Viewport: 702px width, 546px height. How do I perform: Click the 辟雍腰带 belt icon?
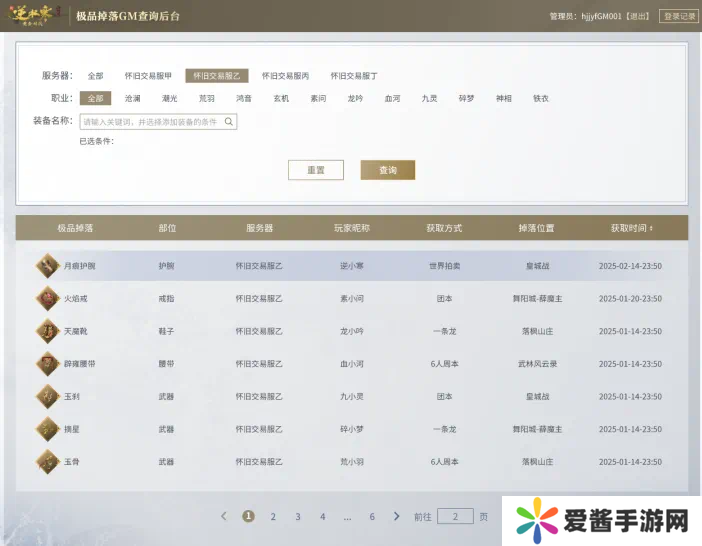click(x=47, y=364)
